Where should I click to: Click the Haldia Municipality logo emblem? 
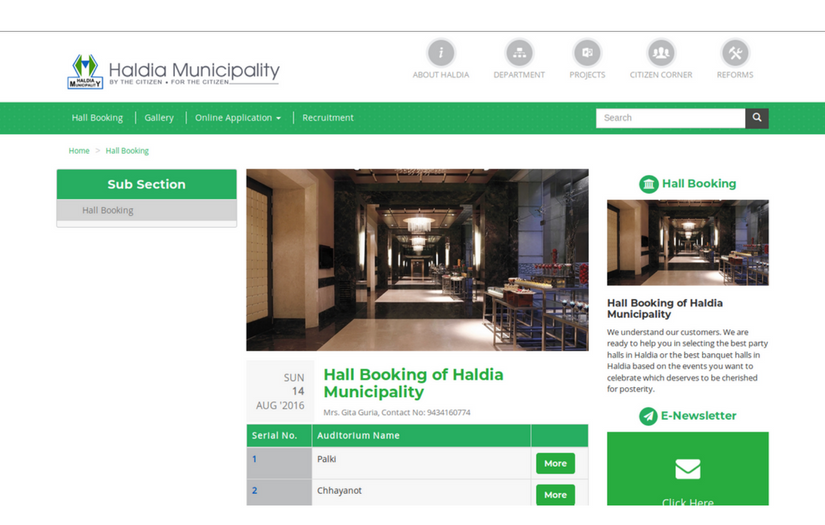coord(85,72)
